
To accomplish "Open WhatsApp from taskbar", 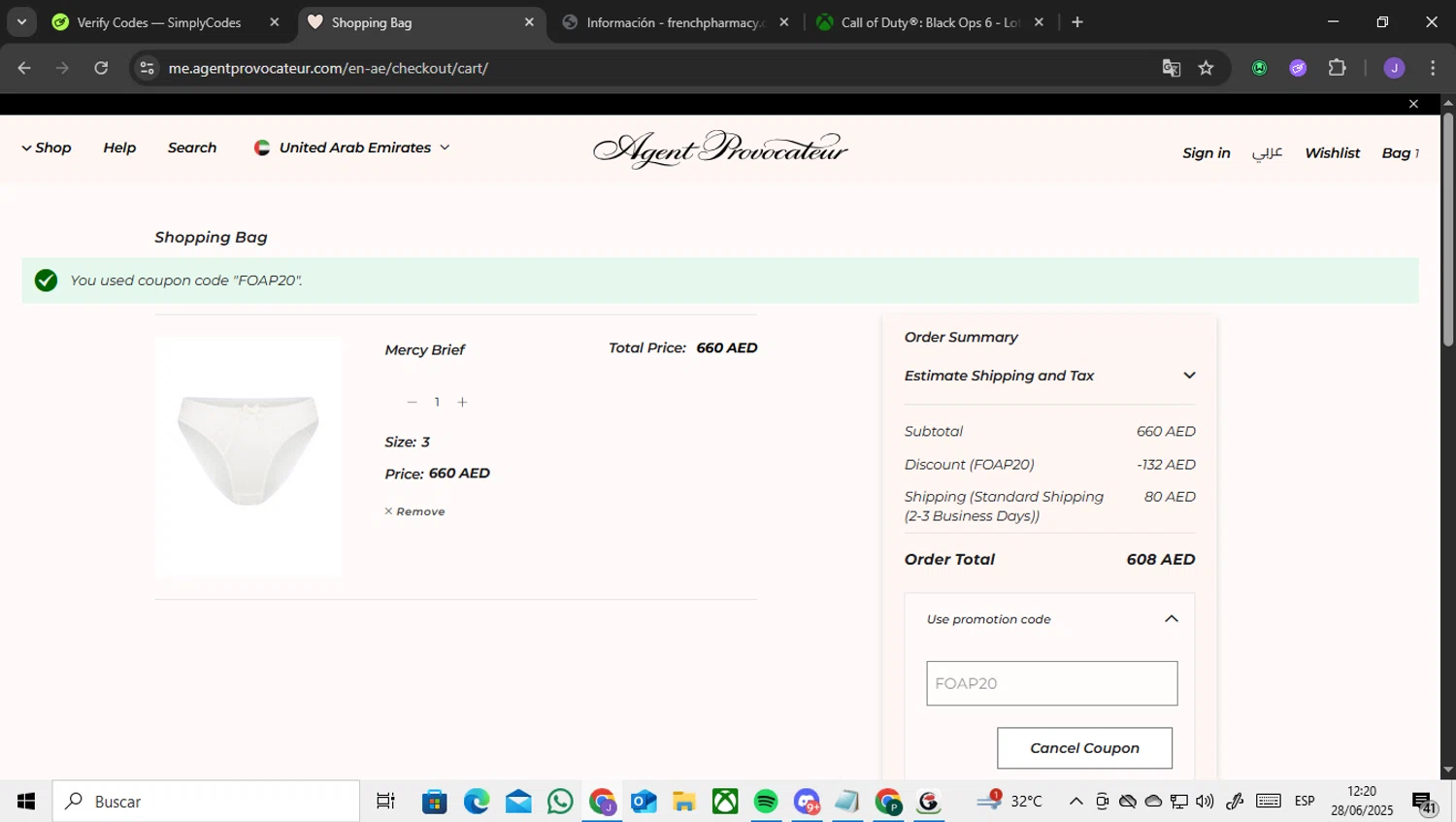I will (x=560, y=802).
